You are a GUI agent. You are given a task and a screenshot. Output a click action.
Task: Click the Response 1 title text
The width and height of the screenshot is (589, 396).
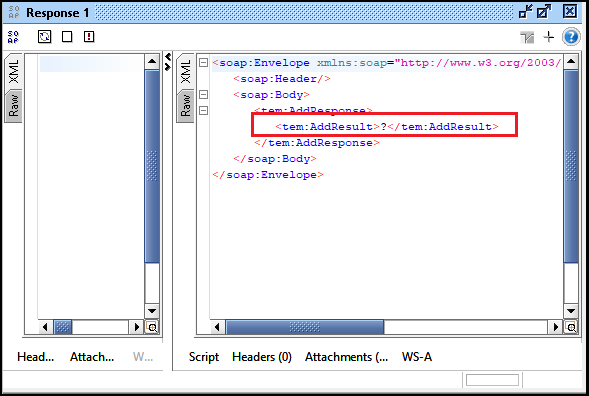57,13
